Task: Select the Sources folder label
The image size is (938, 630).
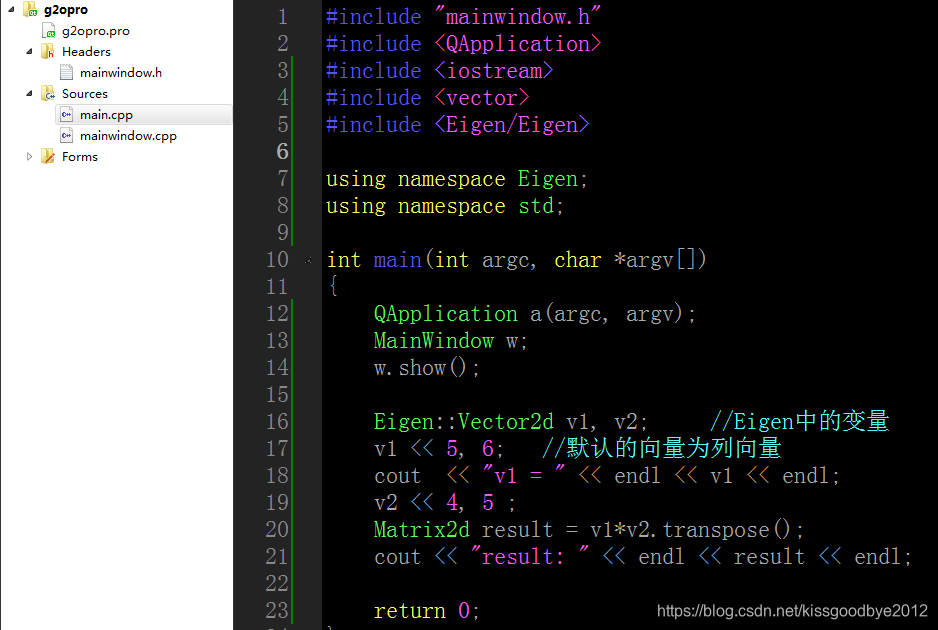Action: click(x=85, y=93)
